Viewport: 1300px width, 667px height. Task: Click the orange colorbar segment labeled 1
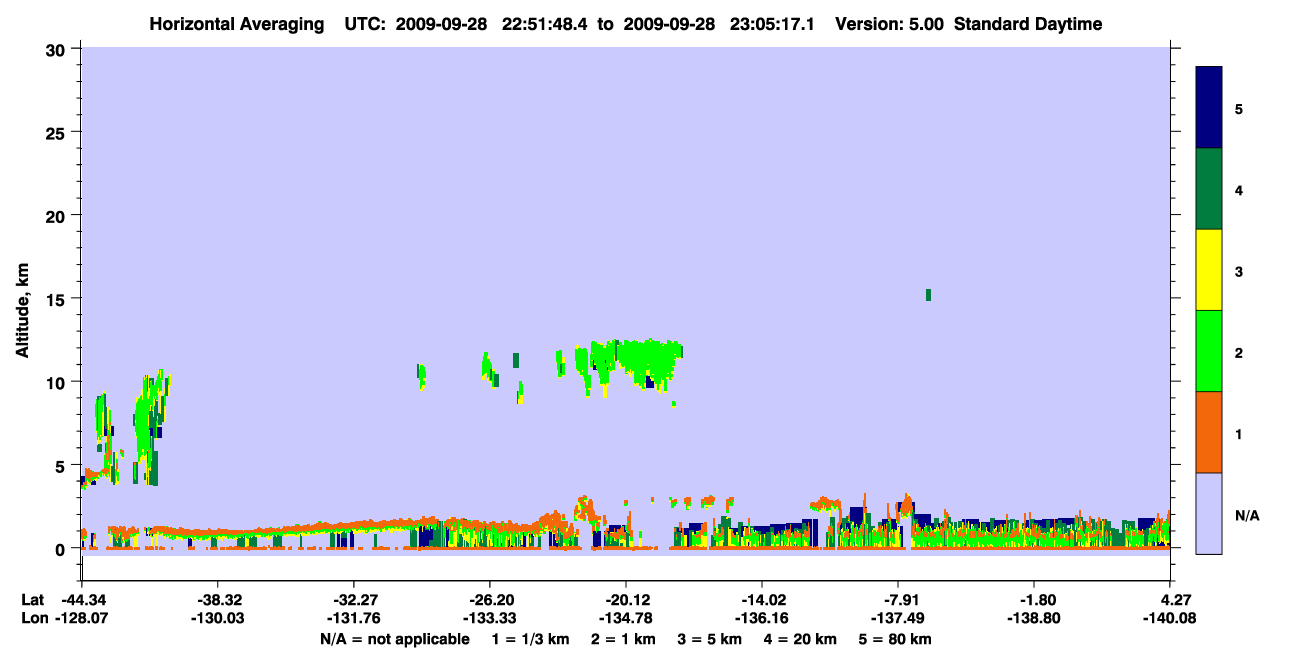pyautogui.click(x=1209, y=432)
